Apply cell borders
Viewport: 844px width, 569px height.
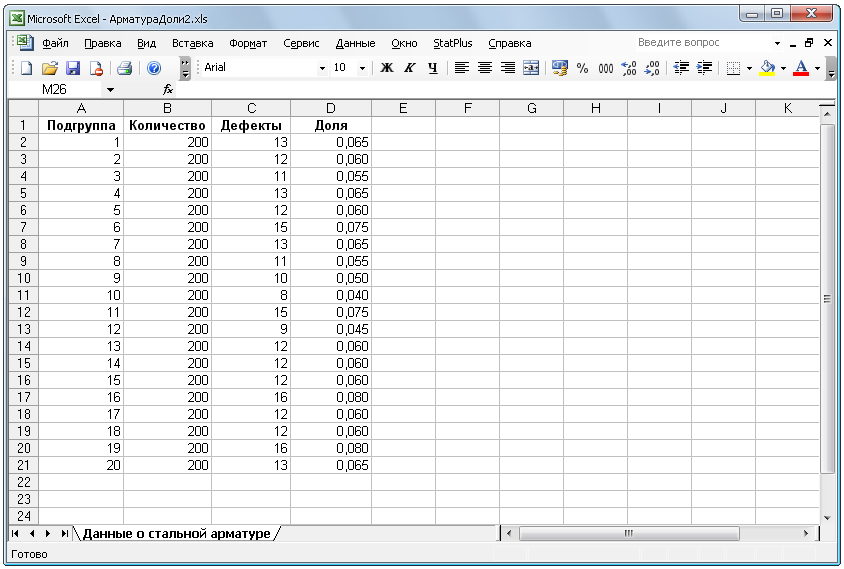tap(733, 68)
